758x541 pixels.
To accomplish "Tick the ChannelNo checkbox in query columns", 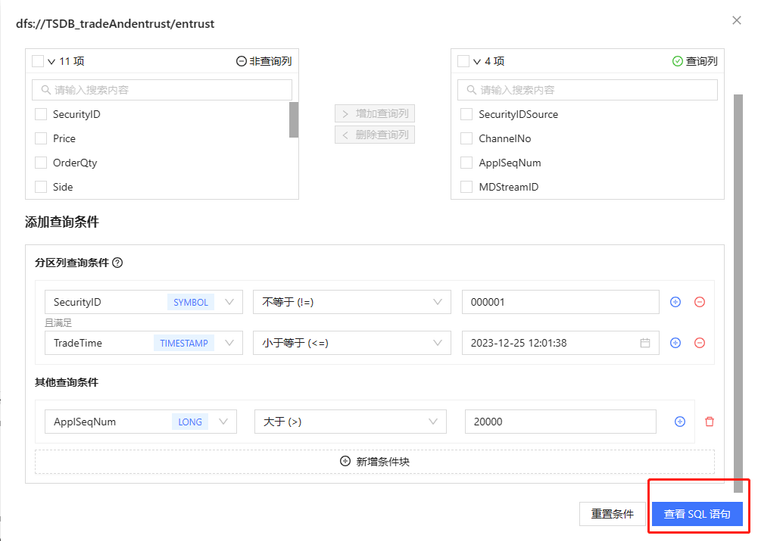I will (x=466, y=138).
